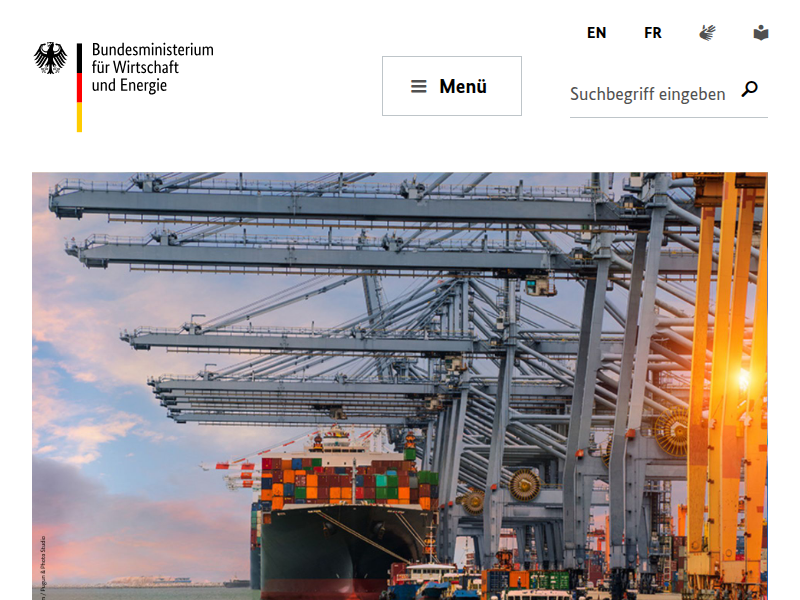800x600 pixels.
Task: Switch the site language to FR
Action: click(x=653, y=33)
